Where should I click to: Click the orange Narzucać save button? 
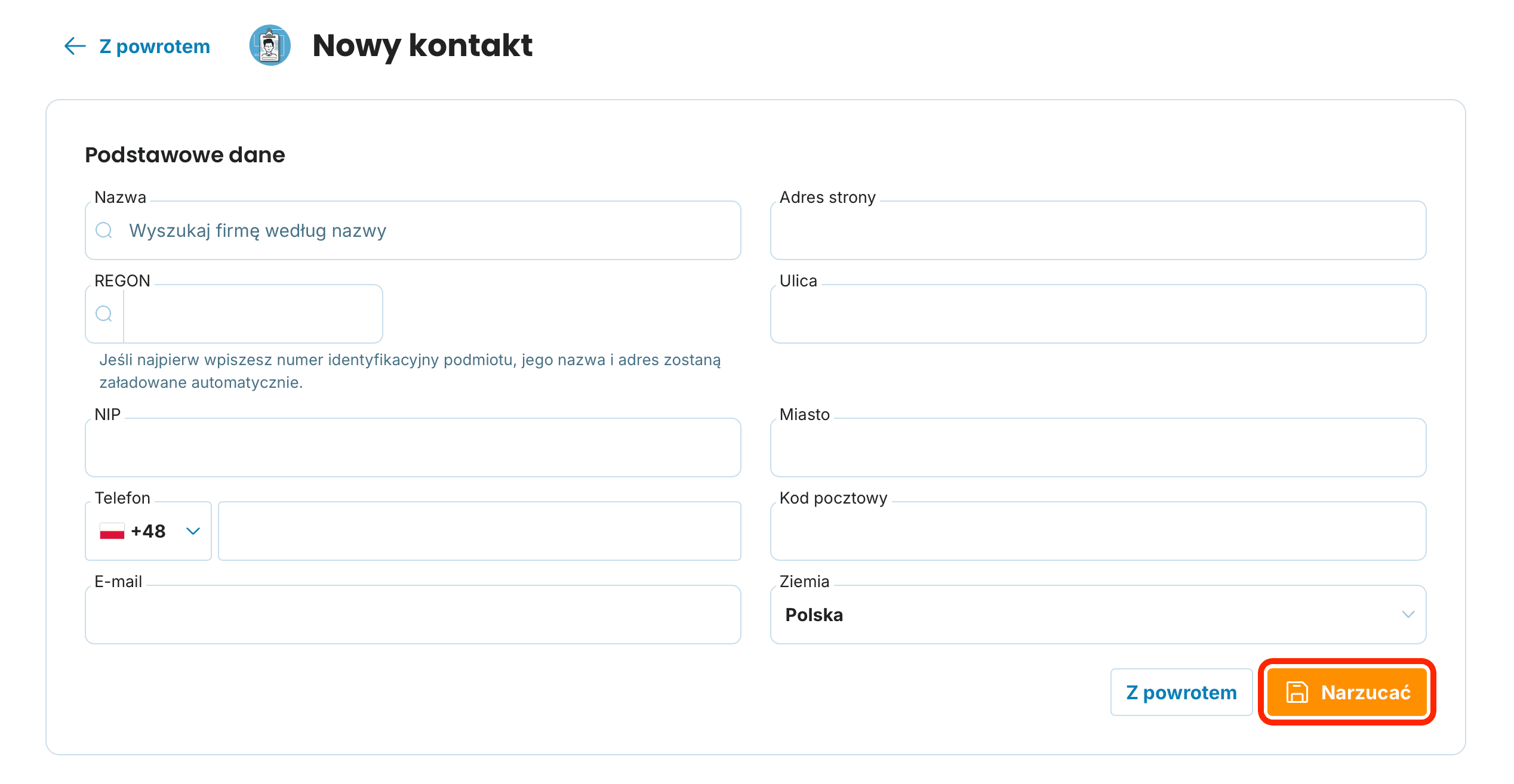coord(1347,692)
